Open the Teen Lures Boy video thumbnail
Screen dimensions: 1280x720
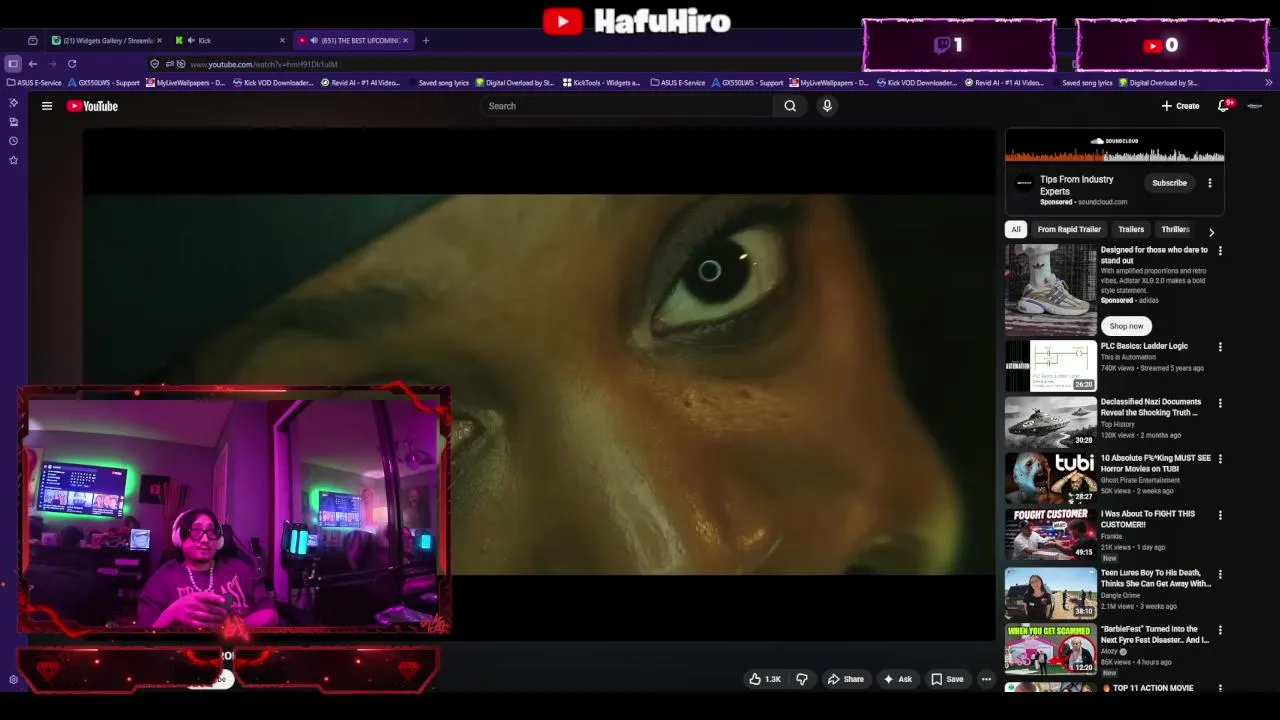1051,593
